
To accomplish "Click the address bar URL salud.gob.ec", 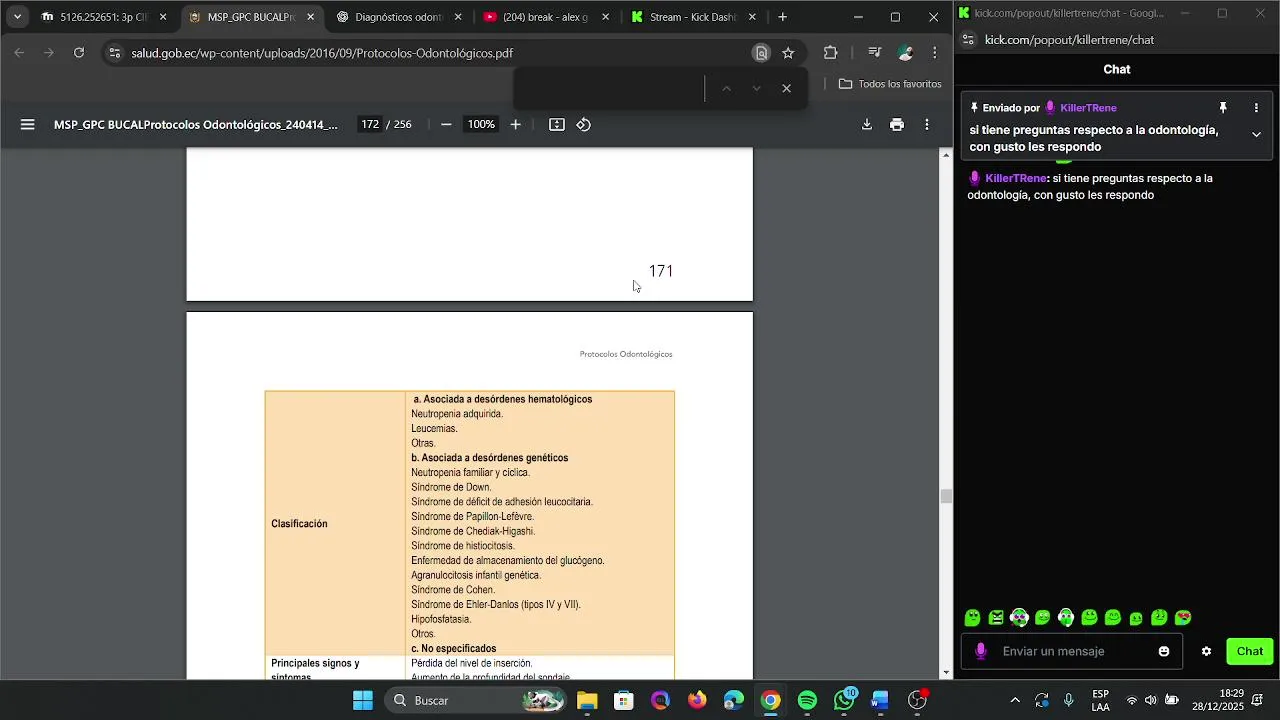I will [322, 53].
